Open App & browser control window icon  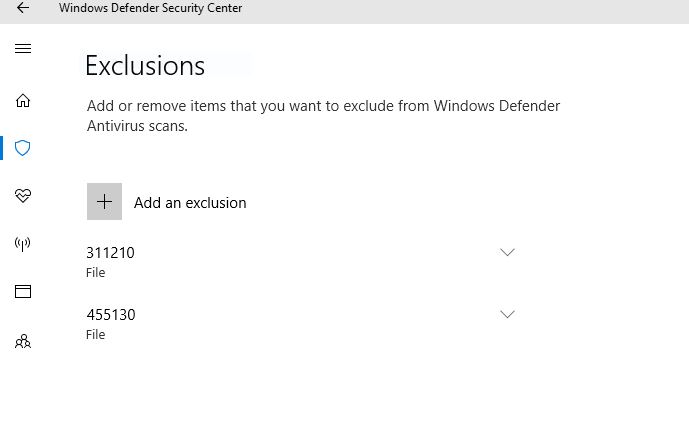click(23, 291)
